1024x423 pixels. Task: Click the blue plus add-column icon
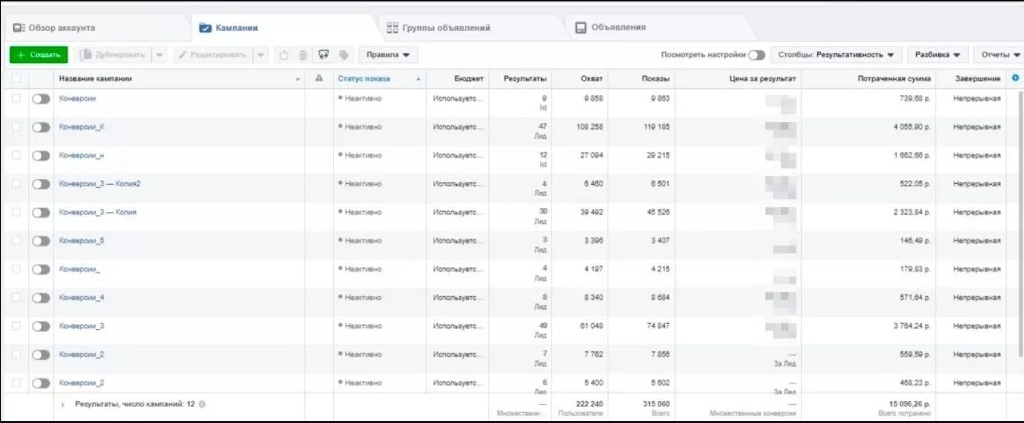tap(1016, 78)
